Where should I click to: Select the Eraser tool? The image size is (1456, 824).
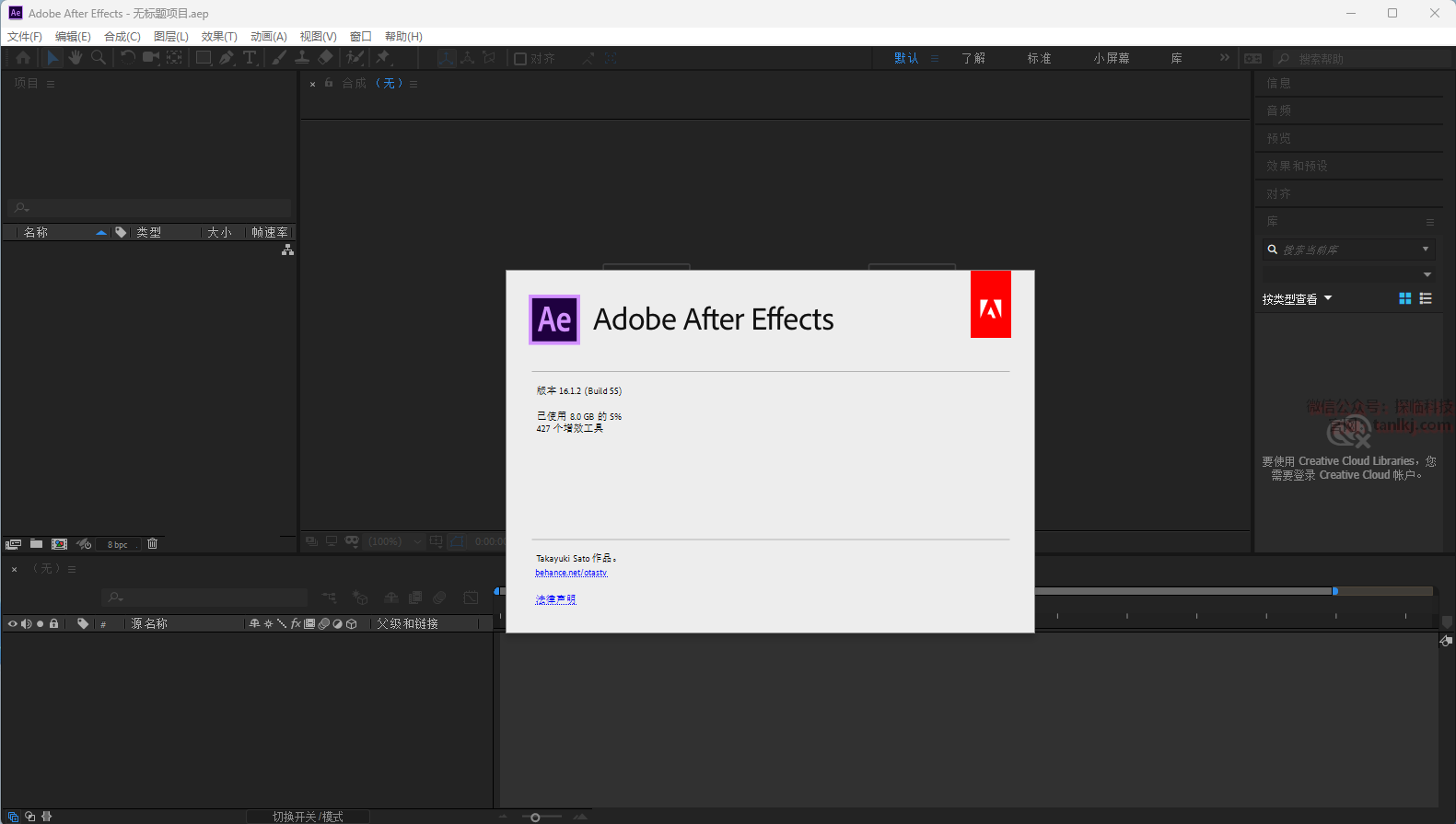pyautogui.click(x=325, y=58)
